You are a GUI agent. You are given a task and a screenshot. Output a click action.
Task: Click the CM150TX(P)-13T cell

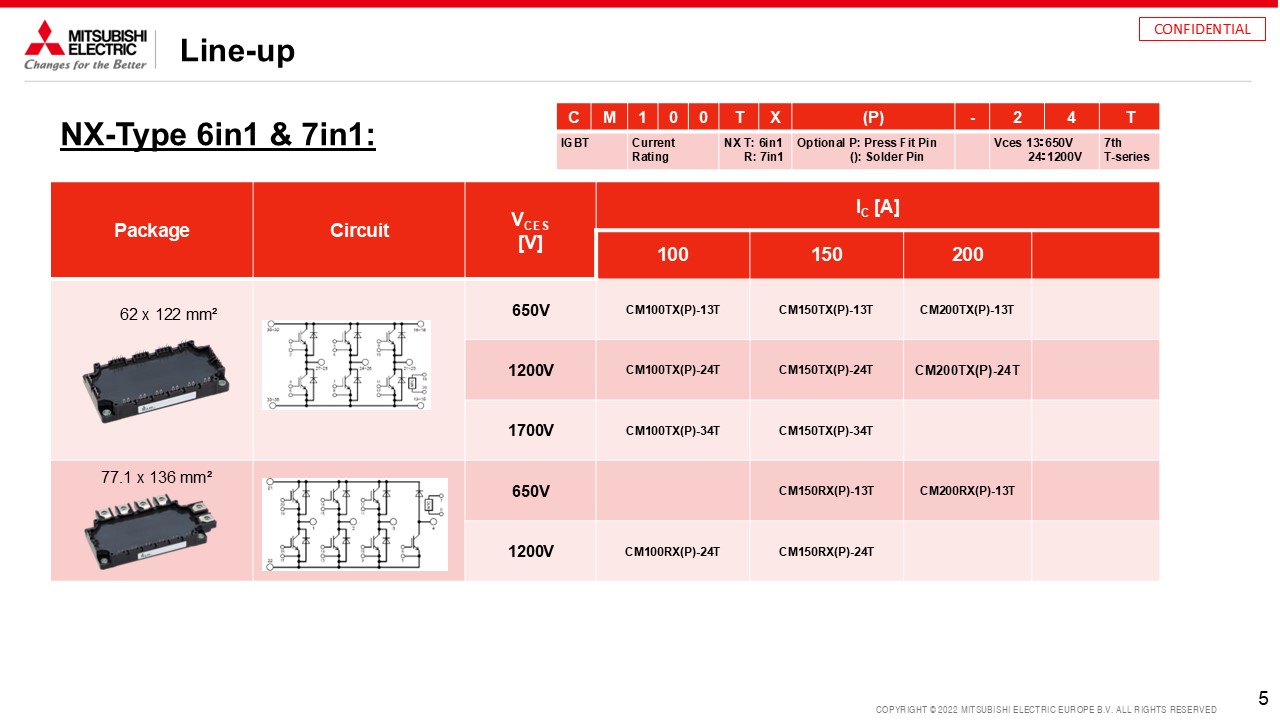[x=826, y=310]
